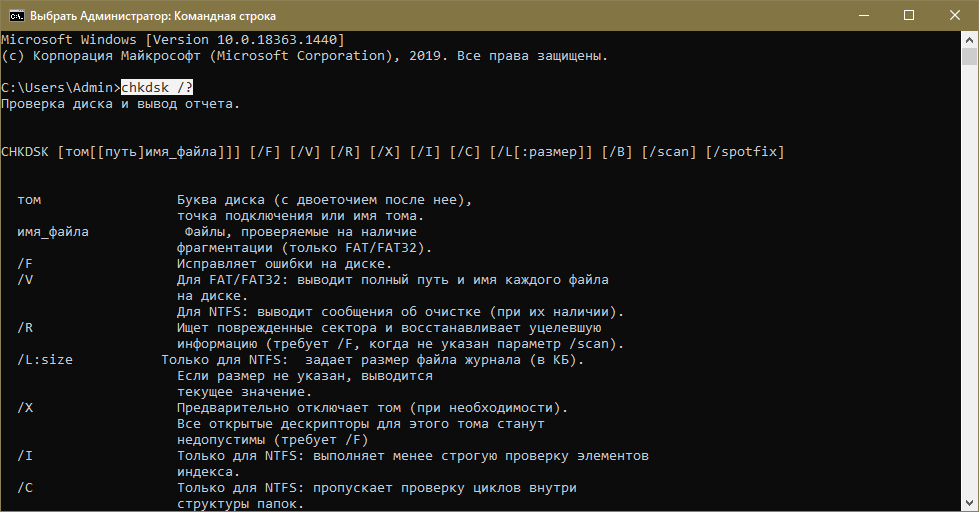Click the highlighted "chkdsk /?" command
This screenshot has width=979, height=512.
157,88
